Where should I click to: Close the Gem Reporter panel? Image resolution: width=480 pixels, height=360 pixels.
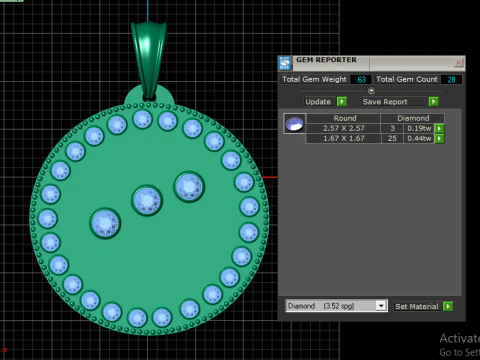coord(458,62)
